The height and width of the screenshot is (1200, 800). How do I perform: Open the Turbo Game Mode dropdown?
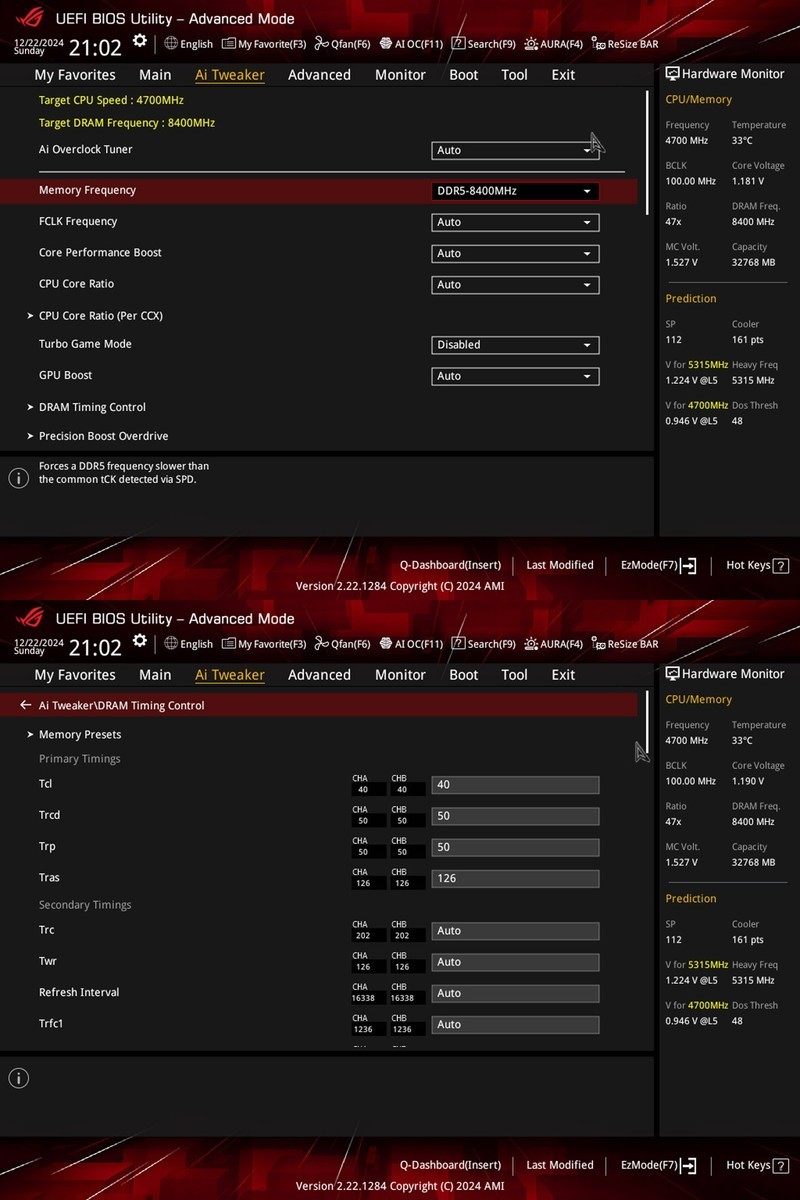pos(514,344)
